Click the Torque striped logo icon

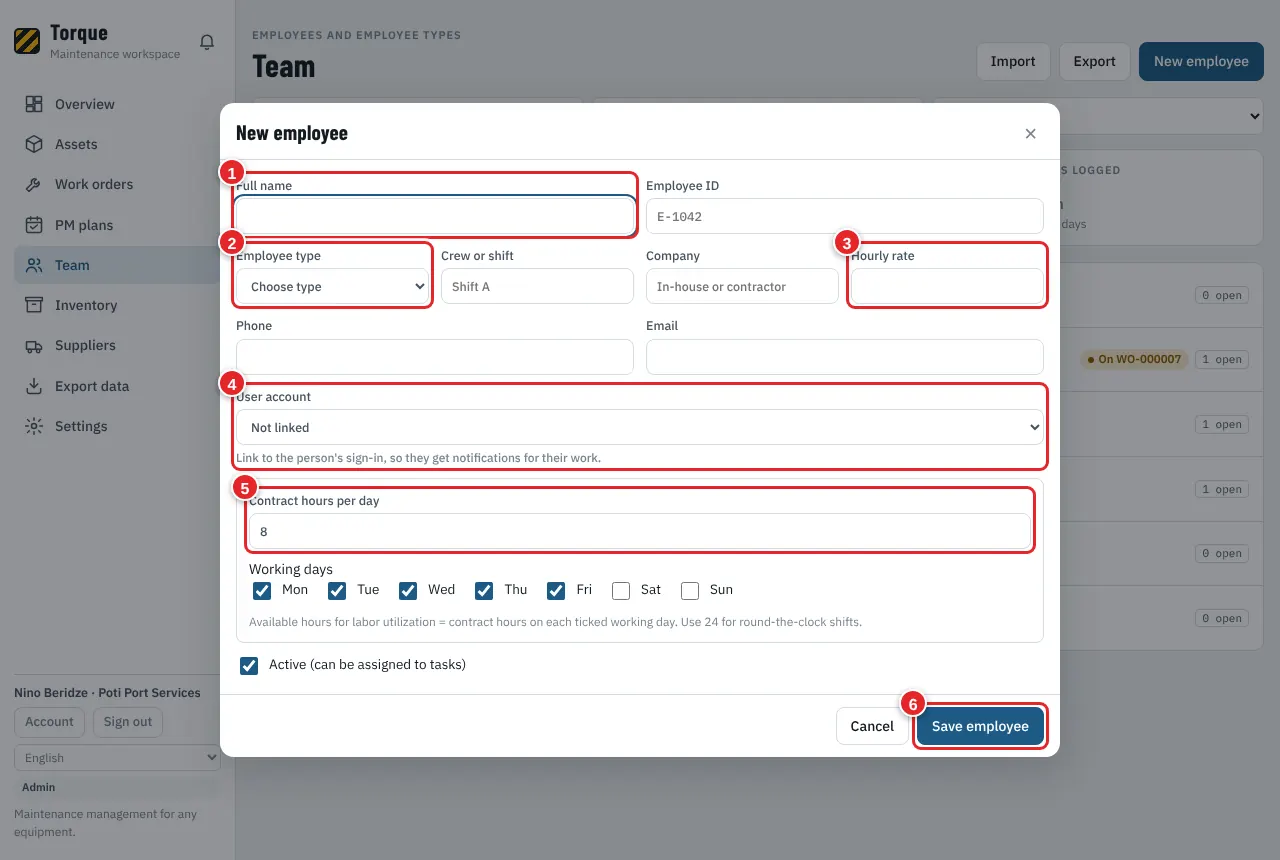(x=27, y=41)
